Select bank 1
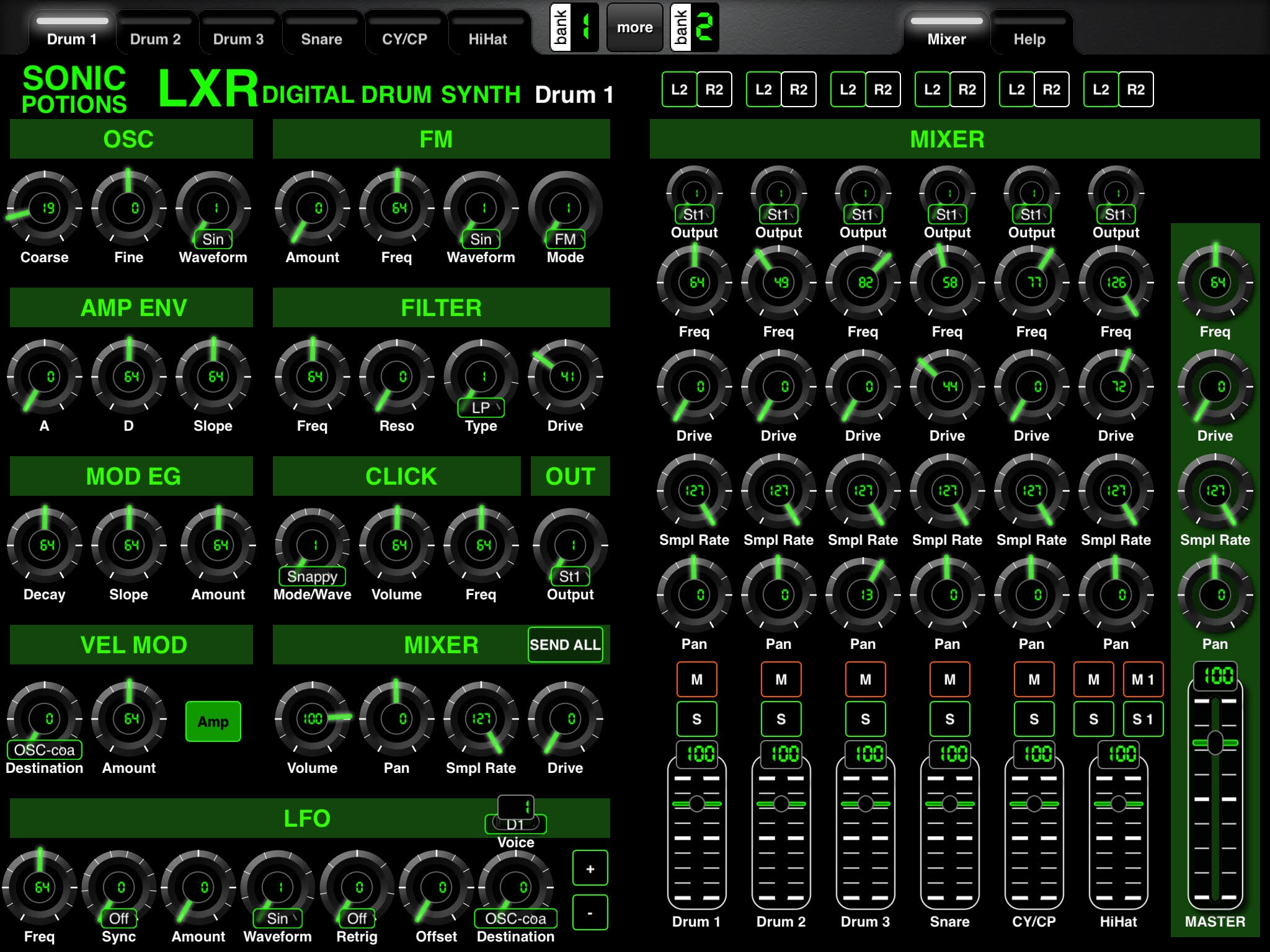The height and width of the screenshot is (952, 1270). (574, 27)
